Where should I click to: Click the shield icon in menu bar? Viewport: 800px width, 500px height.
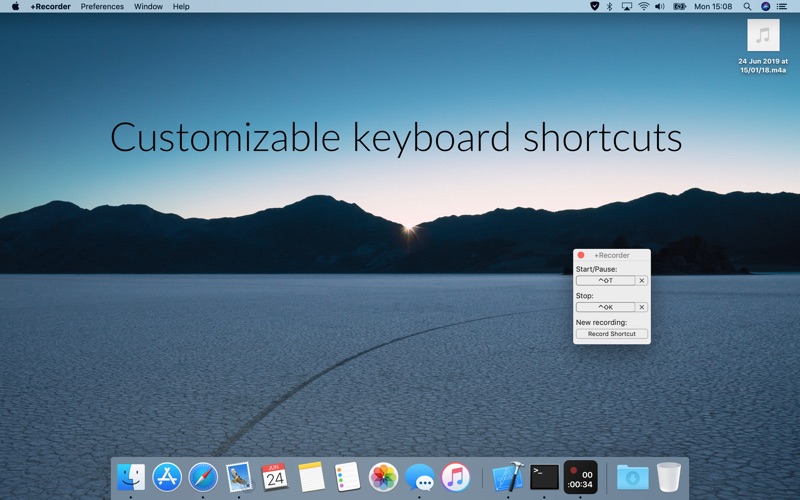[594, 6]
